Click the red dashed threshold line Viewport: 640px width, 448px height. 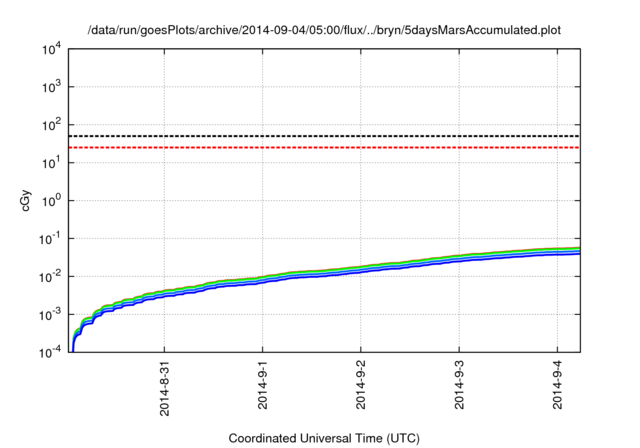[x=324, y=147]
